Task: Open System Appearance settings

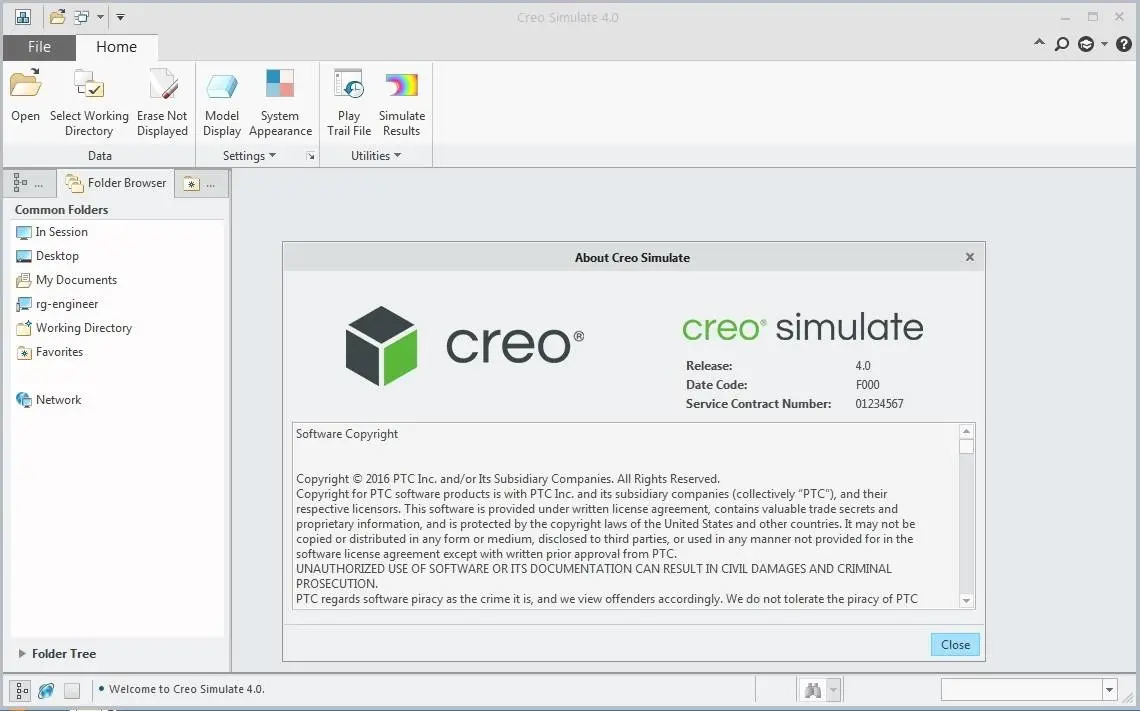Action: pyautogui.click(x=280, y=103)
